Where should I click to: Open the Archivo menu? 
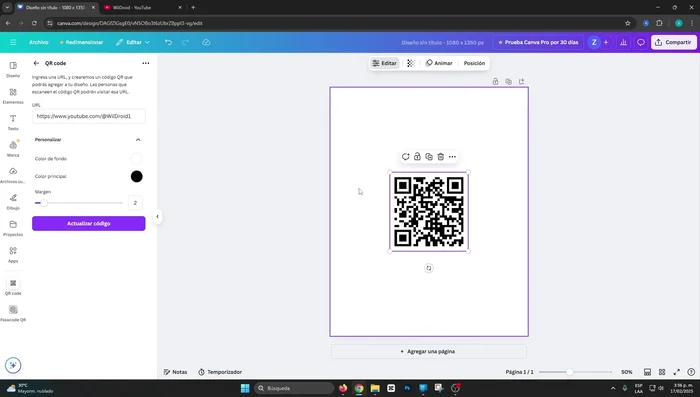[x=39, y=42]
